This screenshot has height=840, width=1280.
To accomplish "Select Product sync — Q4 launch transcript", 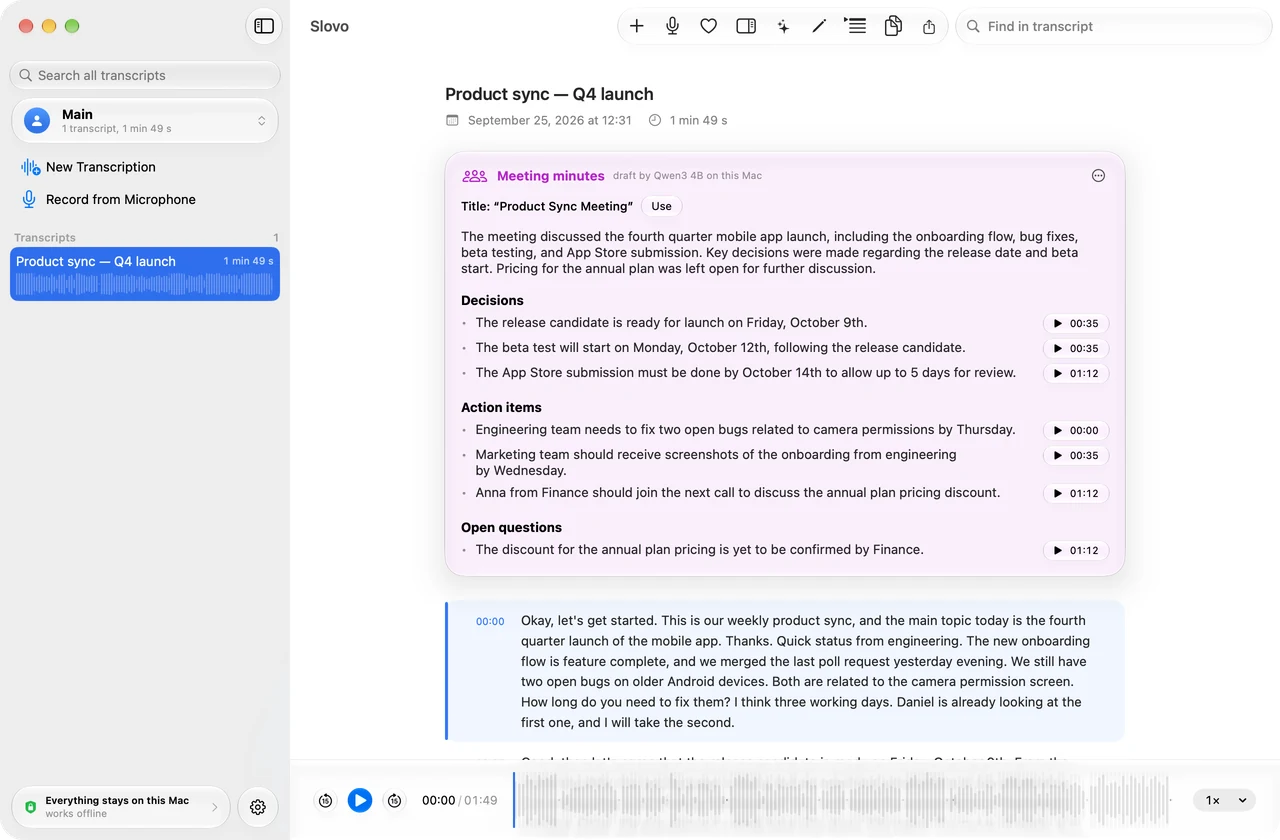I will (x=145, y=274).
